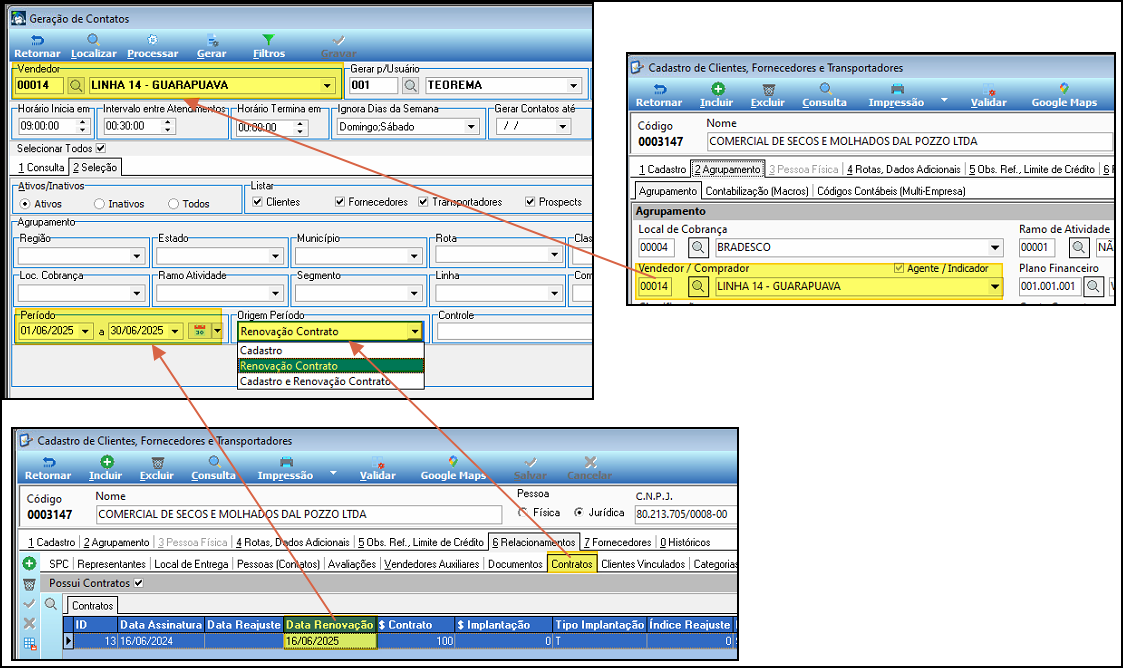
Task: Click the magnifier icon beside Contratos grid tab
Action: (x=51, y=604)
